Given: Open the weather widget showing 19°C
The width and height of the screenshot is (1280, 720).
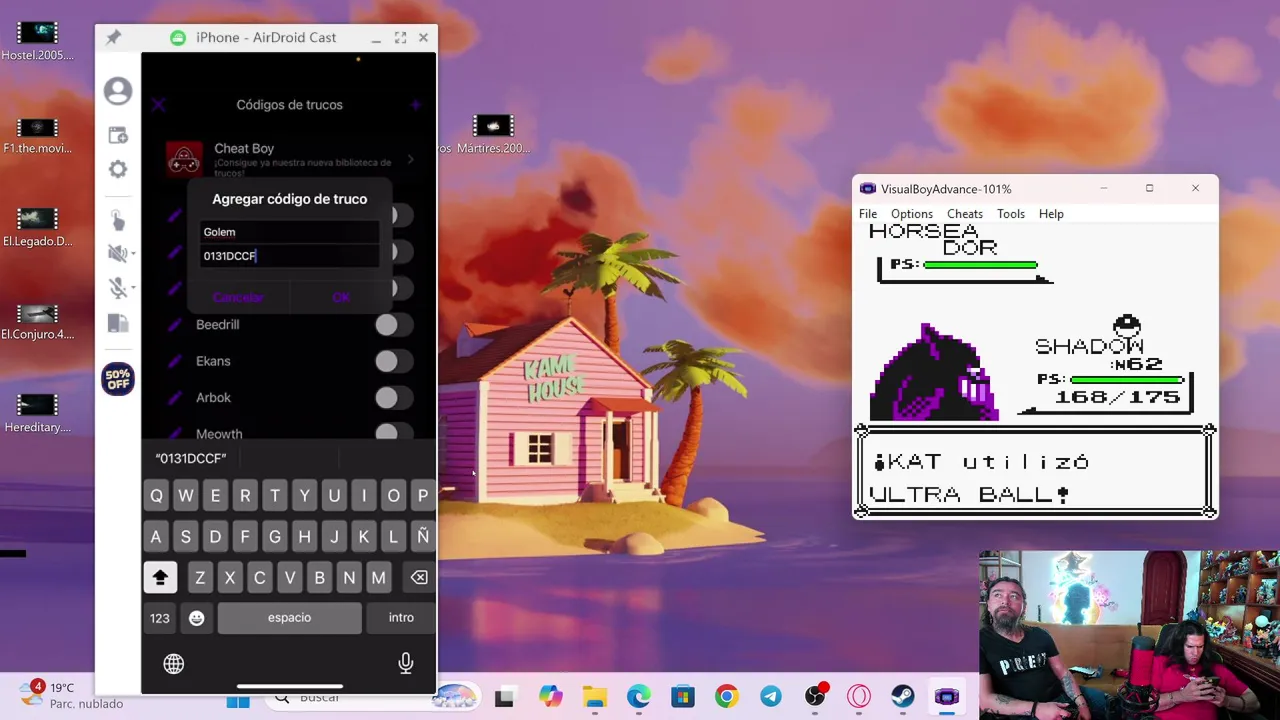Looking at the screenshot, I should [72, 695].
